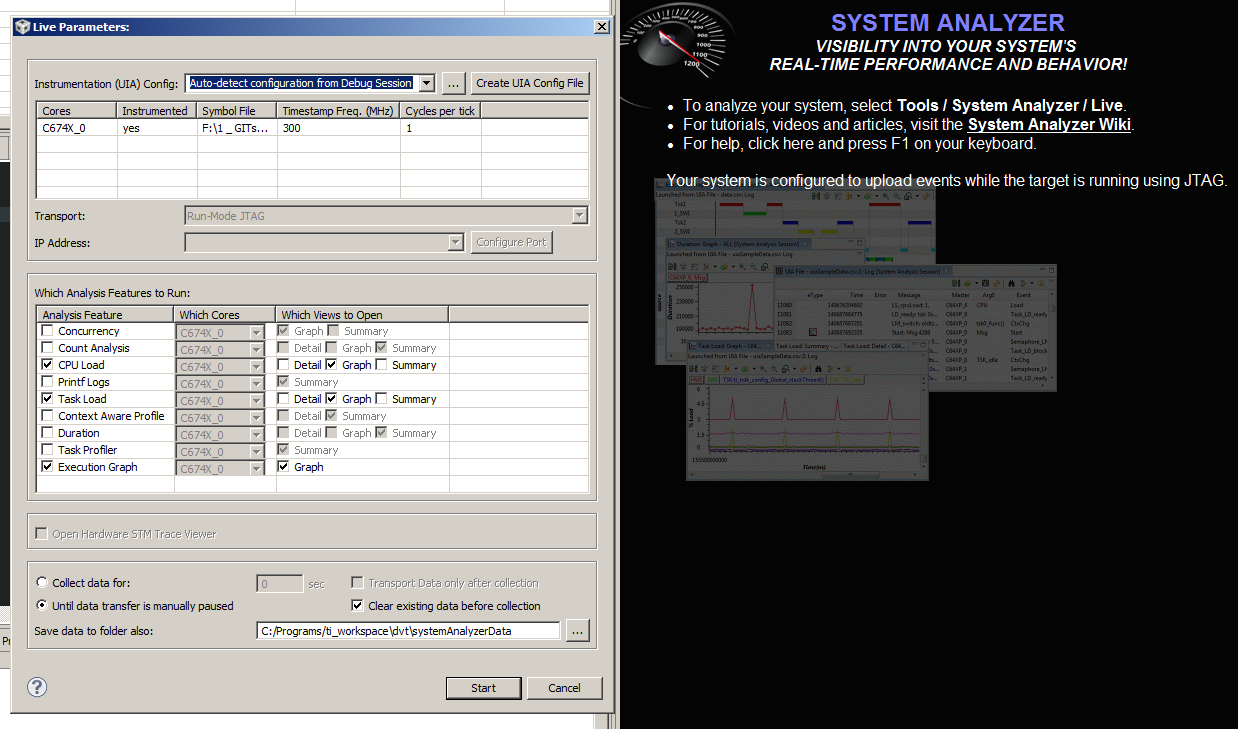Viewport: 1238px width, 729px height.
Task: Enable the Task Profiler feature
Action: [x=47, y=450]
